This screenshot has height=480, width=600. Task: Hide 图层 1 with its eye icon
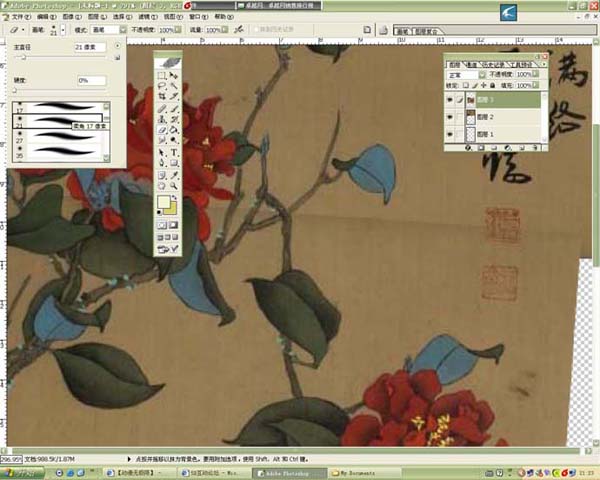[x=450, y=134]
